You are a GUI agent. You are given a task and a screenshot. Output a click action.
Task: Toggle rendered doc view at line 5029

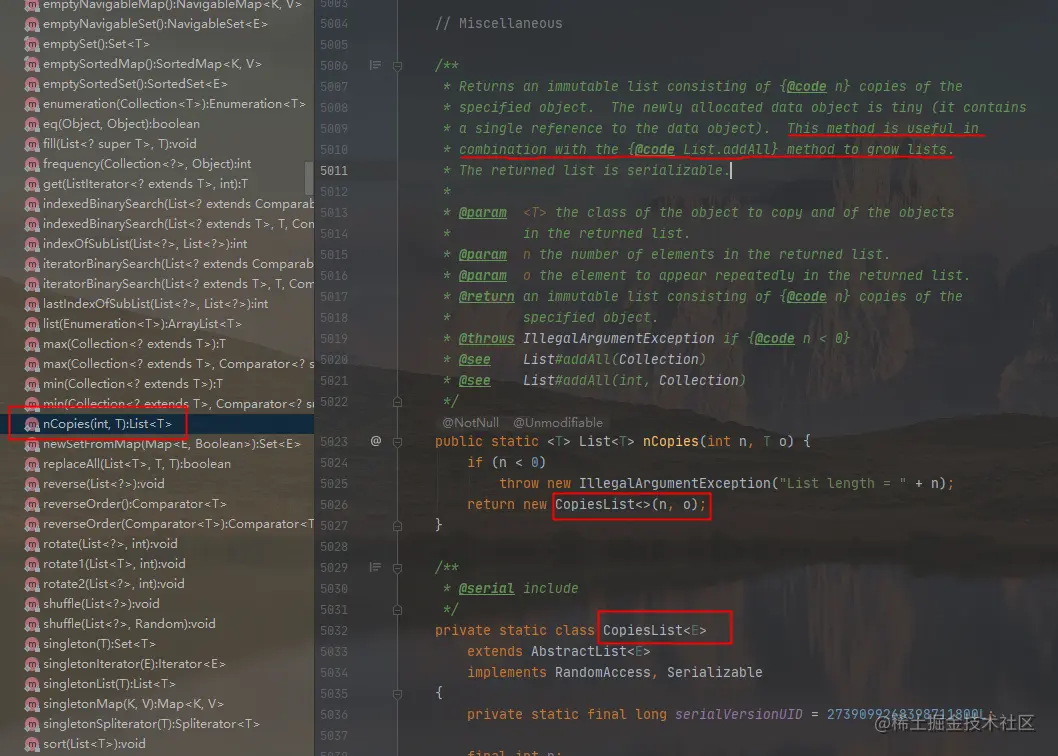pyautogui.click(x=375, y=567)
